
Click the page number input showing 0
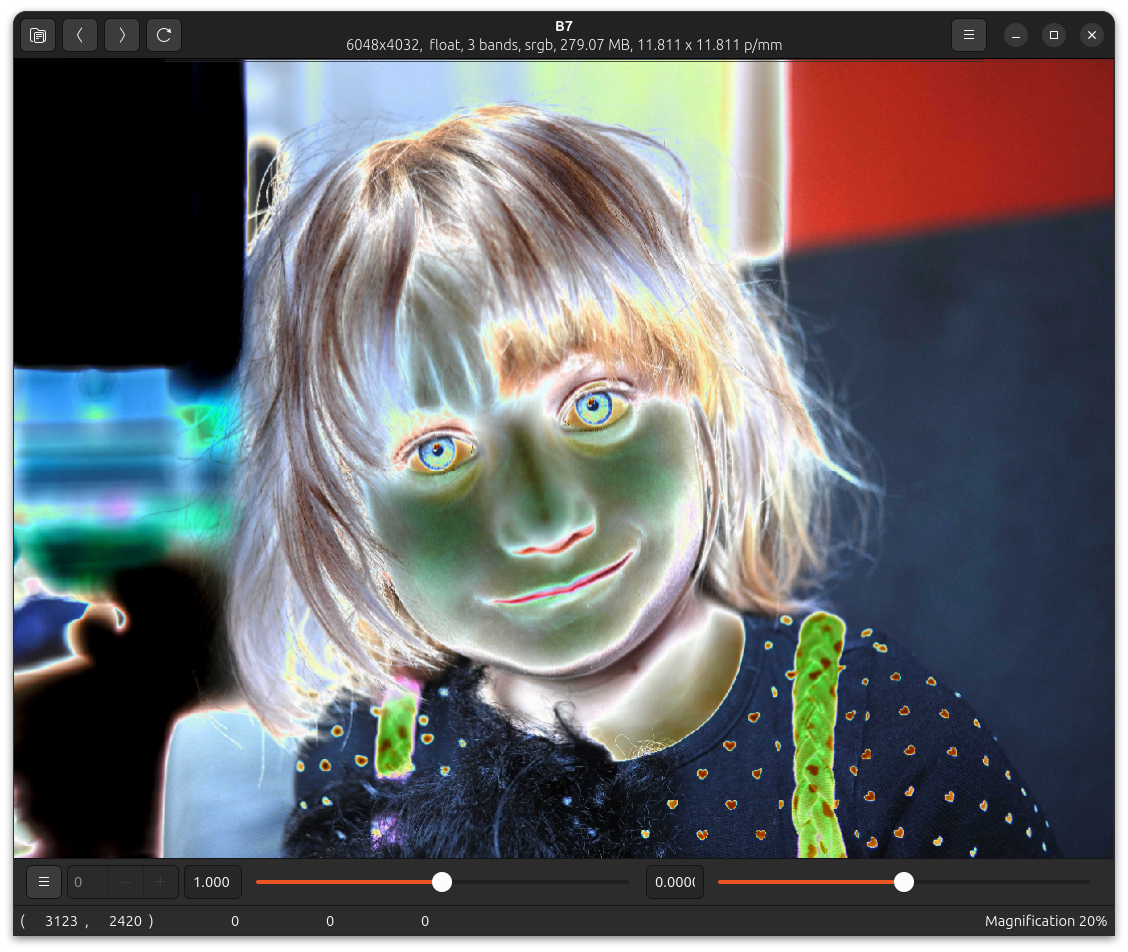(x=88, y=882)
